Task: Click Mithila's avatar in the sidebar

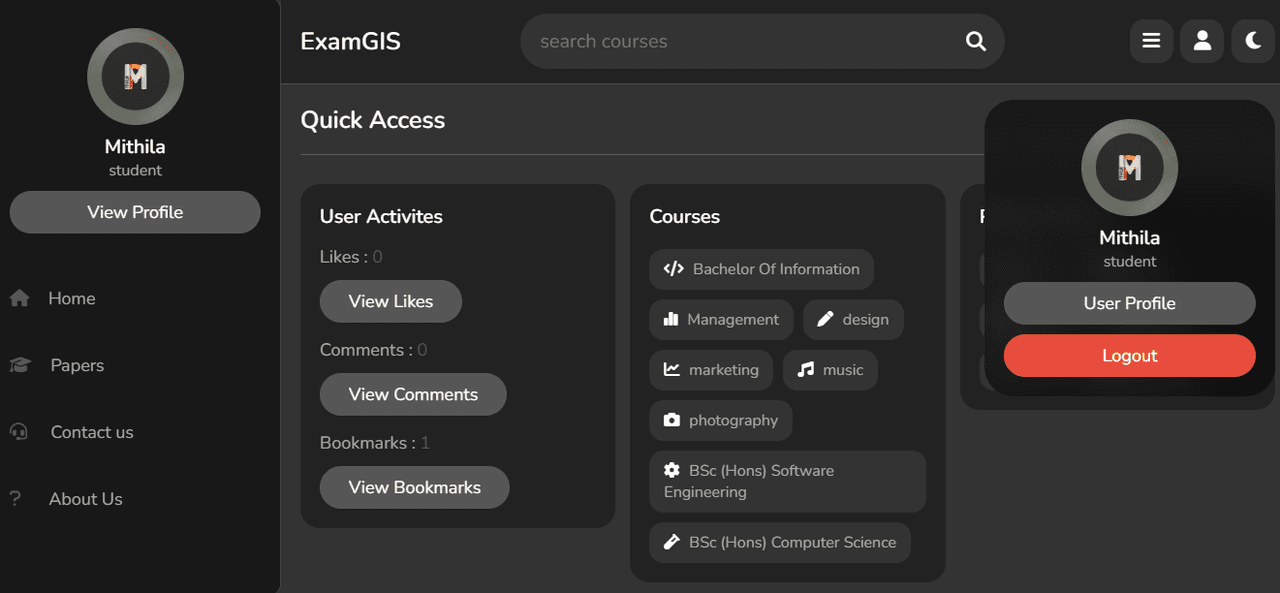Action: pyautogui.click(x=135, y=76)
